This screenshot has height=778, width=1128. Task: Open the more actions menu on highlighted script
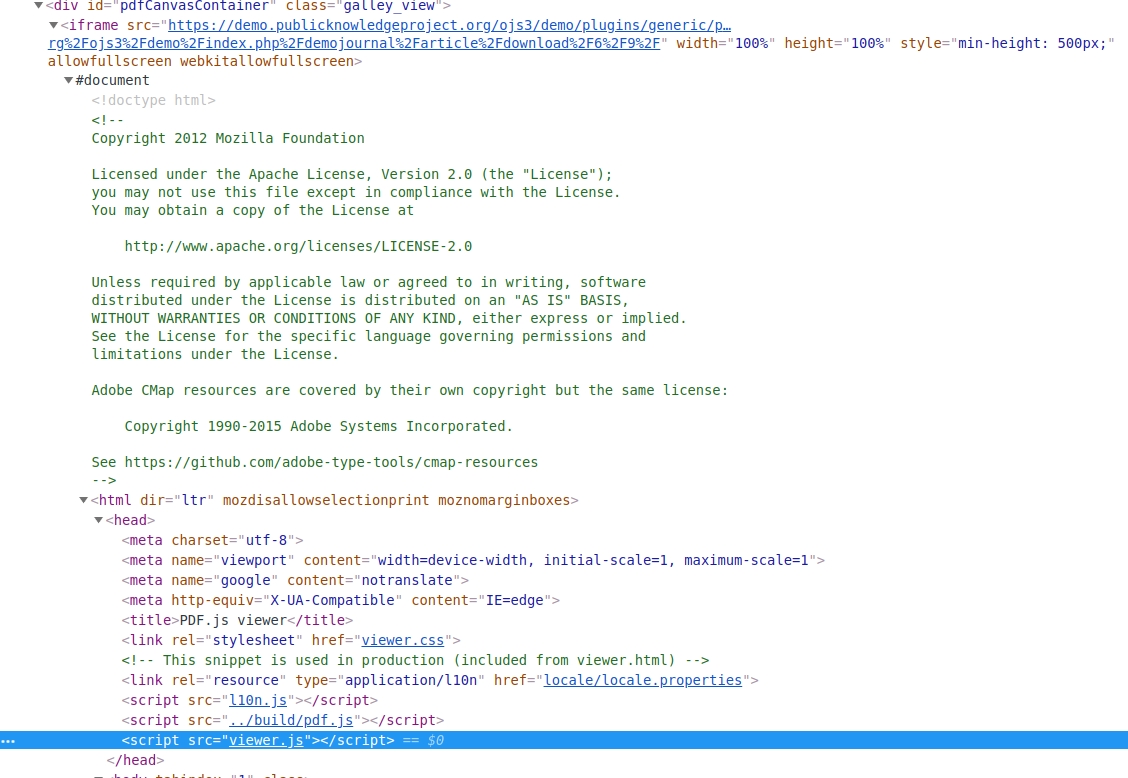tap(8, 740)
